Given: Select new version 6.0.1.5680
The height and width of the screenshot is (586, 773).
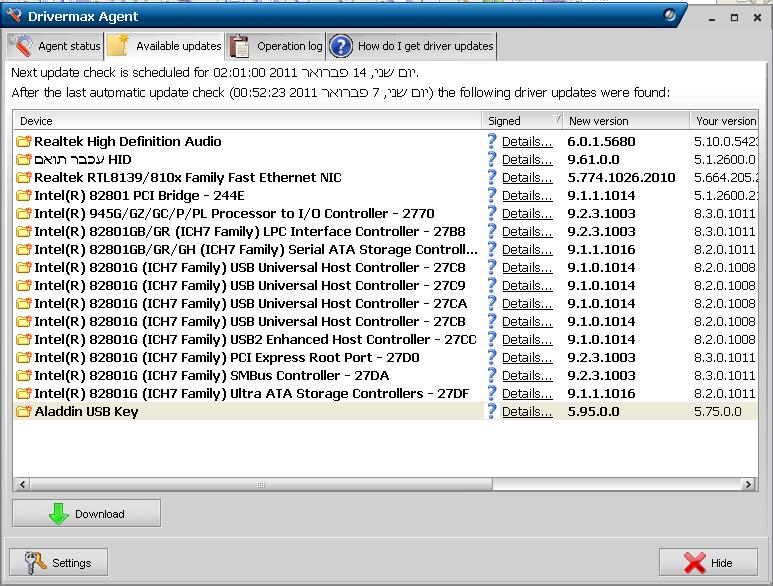Looking at the screenshot, I should pos(601,142).
